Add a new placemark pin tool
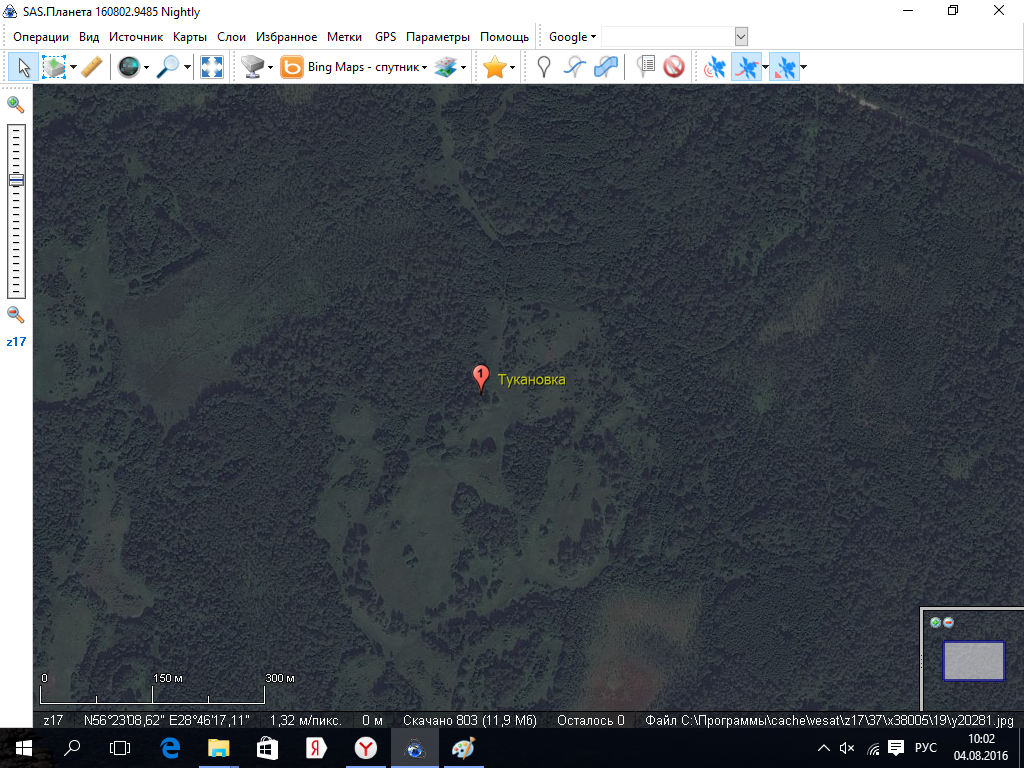Viewport: 1024px width, 768px height. [x=543, y=67]
